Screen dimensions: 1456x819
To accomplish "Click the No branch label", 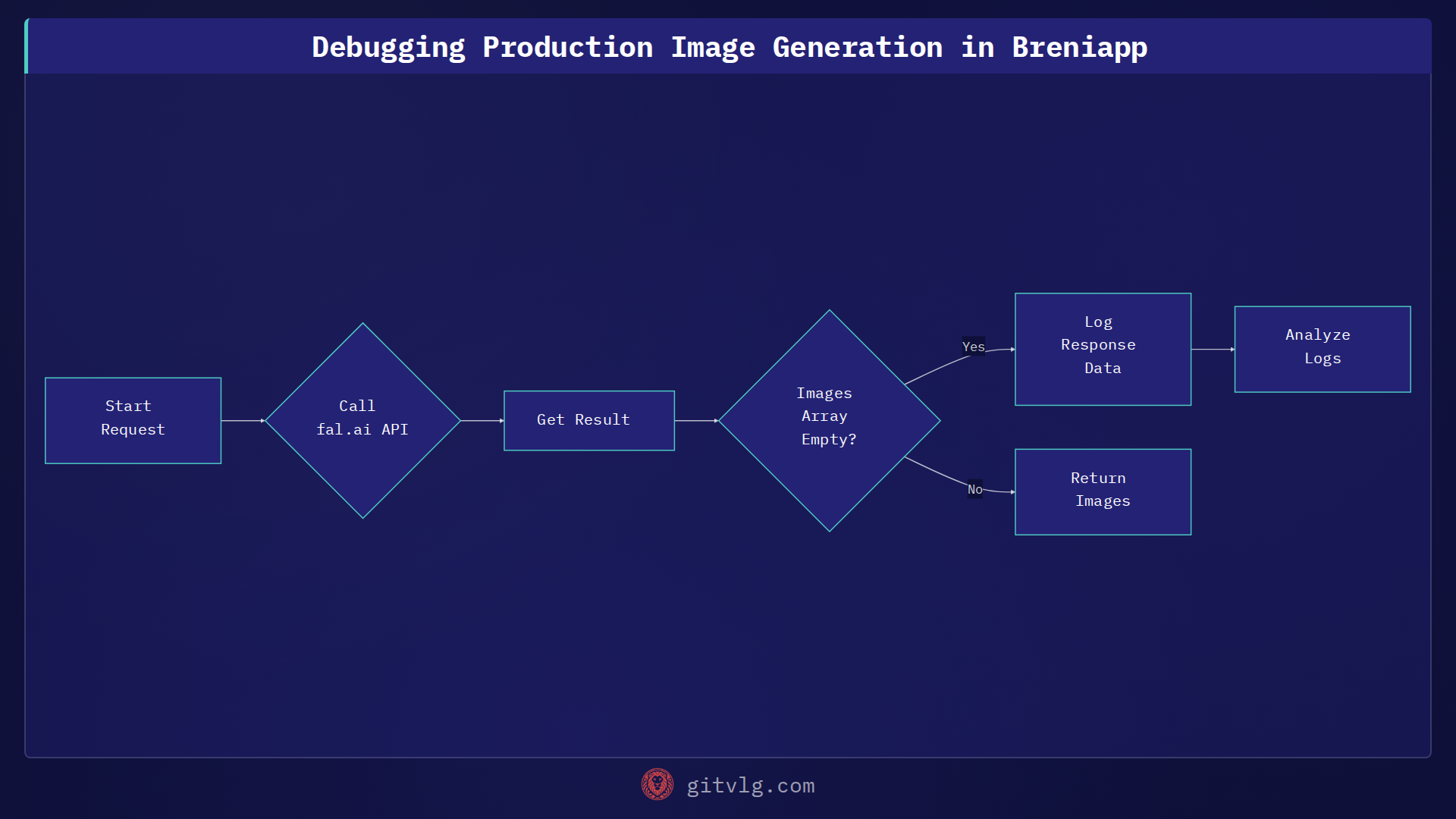I will coord(974,489).
